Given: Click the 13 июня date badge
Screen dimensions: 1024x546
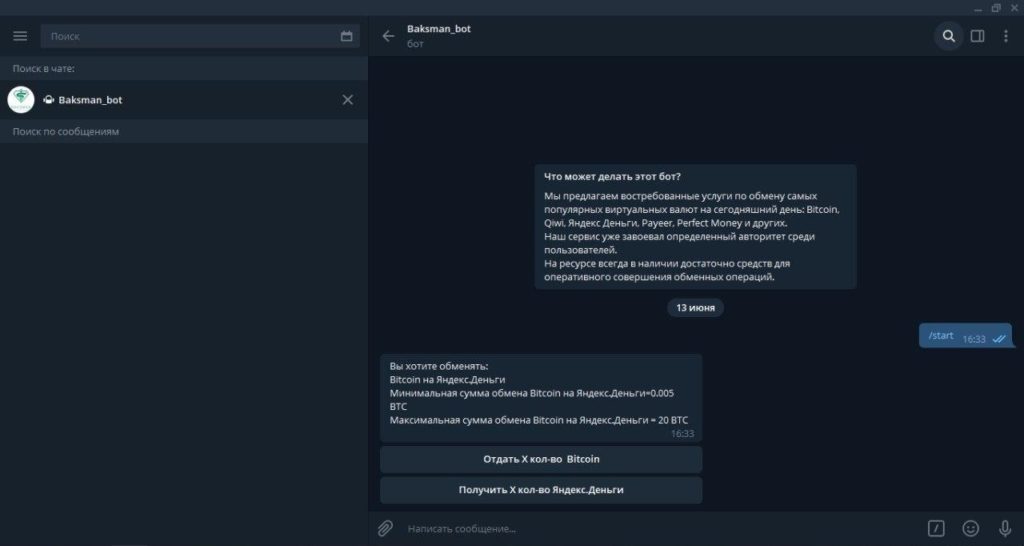Looking at the screenshot, I should (696, 307).
